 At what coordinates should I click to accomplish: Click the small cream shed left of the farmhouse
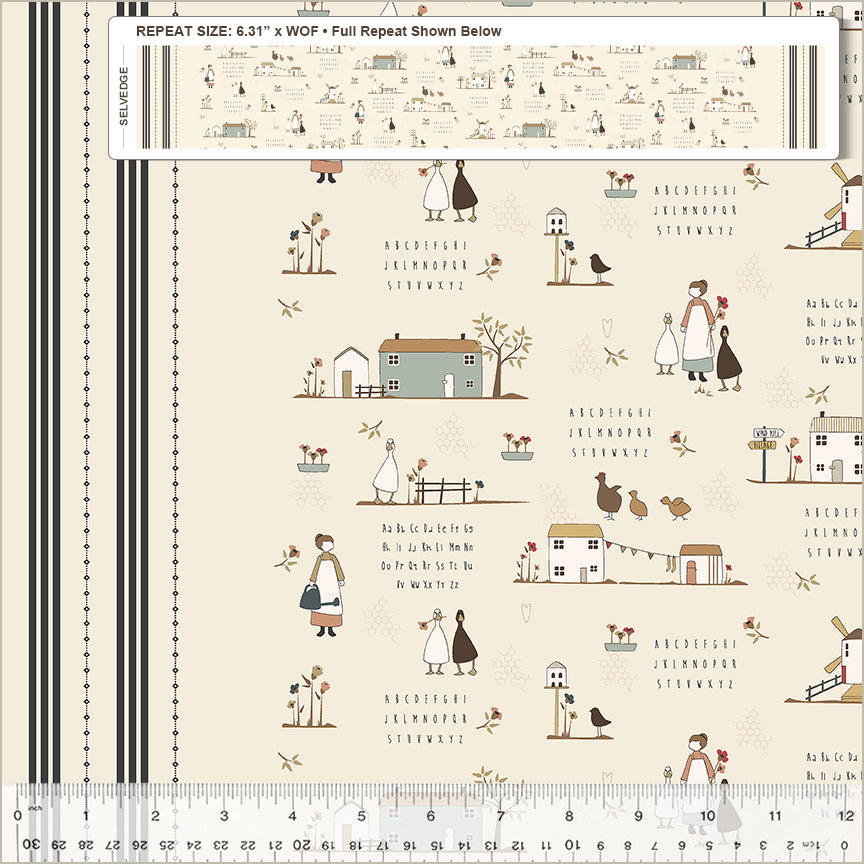351,371
